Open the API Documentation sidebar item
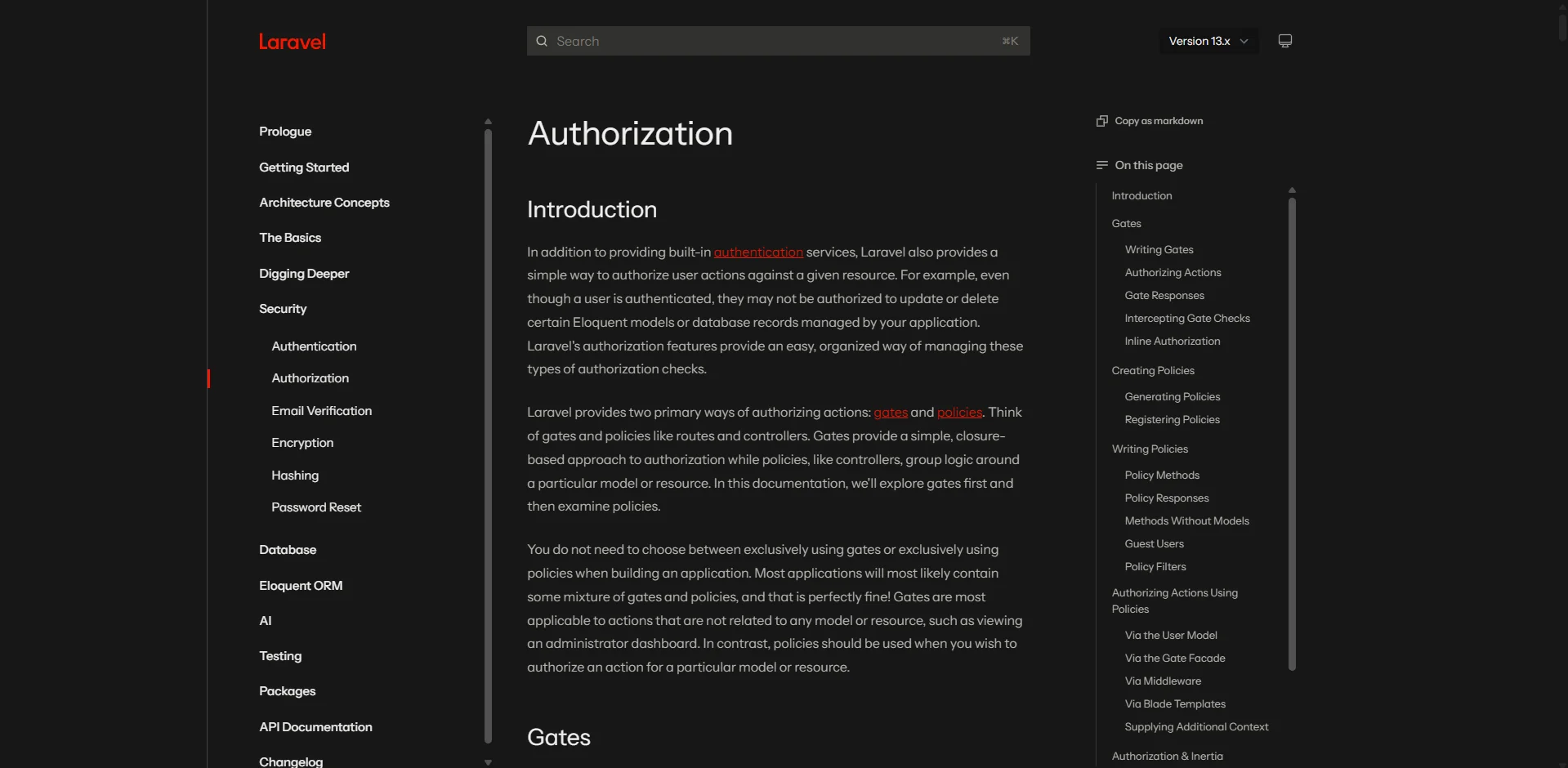1568x768 pixels. pyautogui.click(x=315, y=727)
